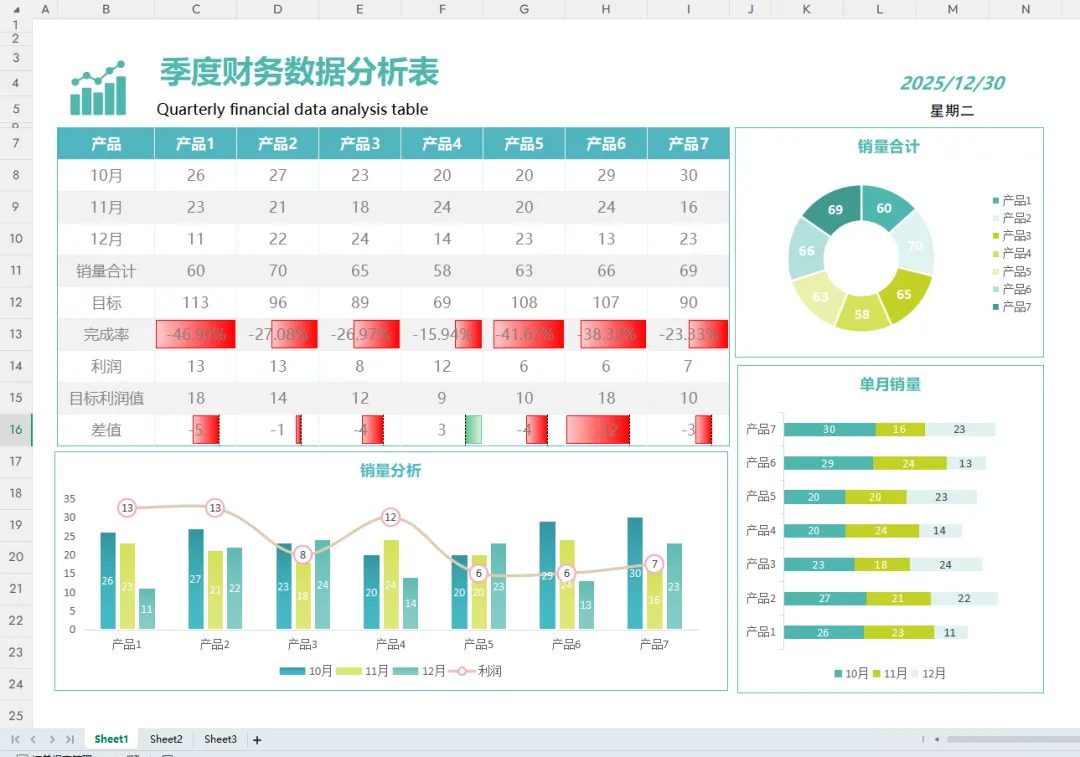Image resolution: width=1080 pixels, height=757 pixels.
Task: Click the 产品6 bar segment labeled 29
Action: 828,464
